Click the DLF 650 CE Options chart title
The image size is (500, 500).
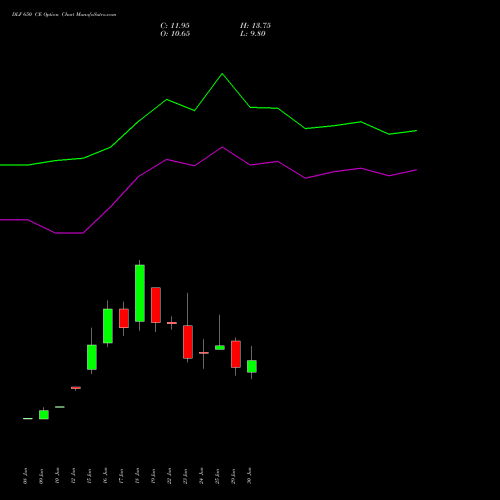click(x=64, y=15)
